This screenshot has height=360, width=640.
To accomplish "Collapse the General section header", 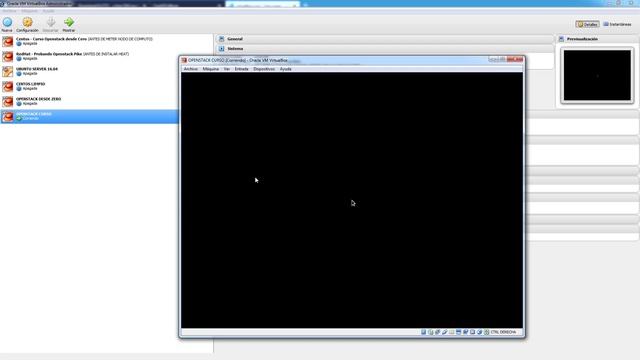I will click(x=384, y=39).
